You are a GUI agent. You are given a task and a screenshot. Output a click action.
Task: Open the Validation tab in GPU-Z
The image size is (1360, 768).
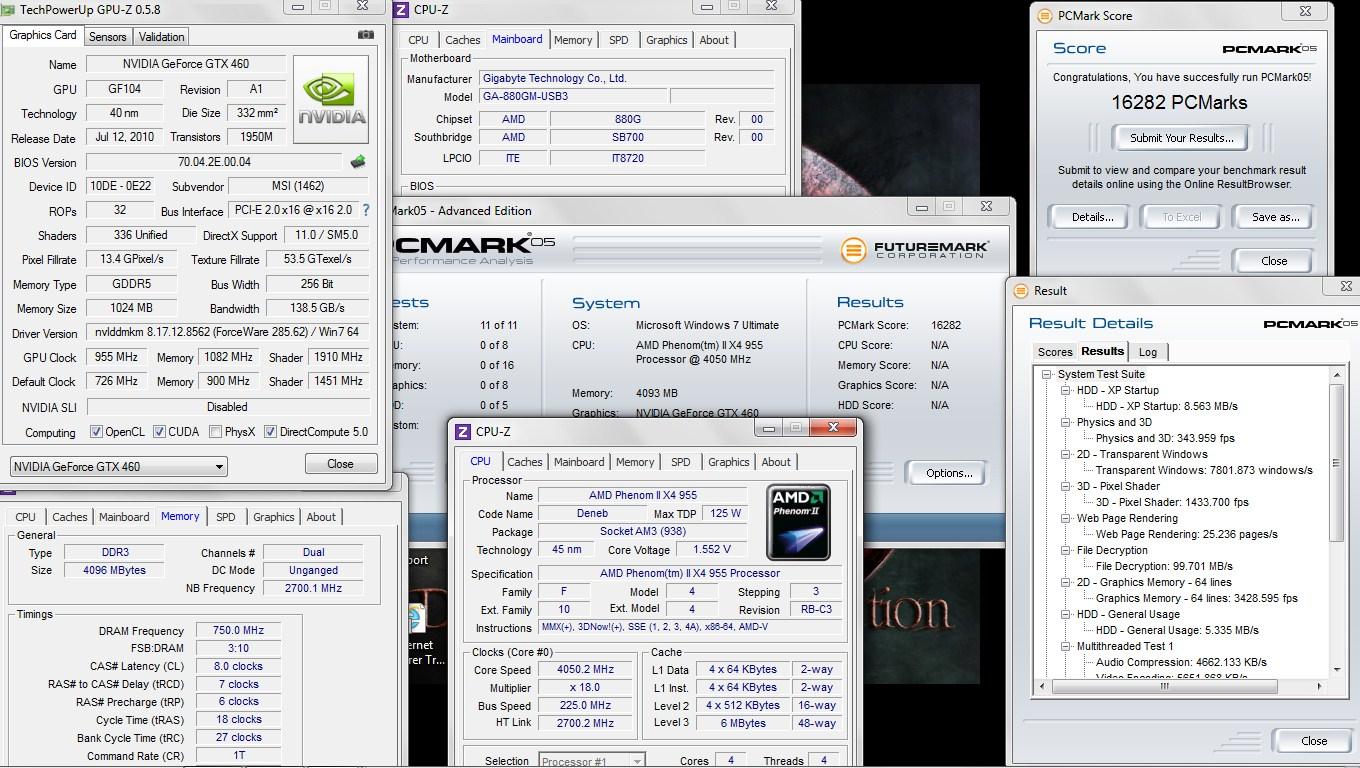click(x=161, y=37)
